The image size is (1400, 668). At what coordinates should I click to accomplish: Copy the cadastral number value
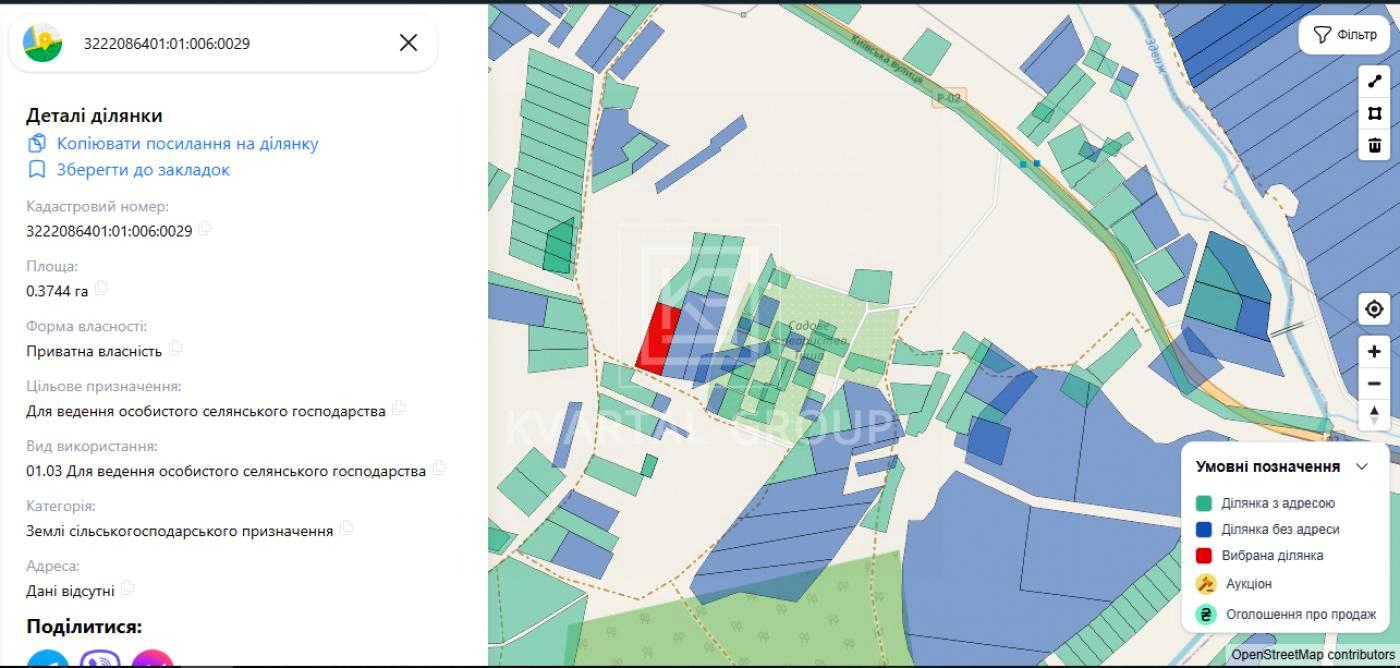click(x=205, y=229)
